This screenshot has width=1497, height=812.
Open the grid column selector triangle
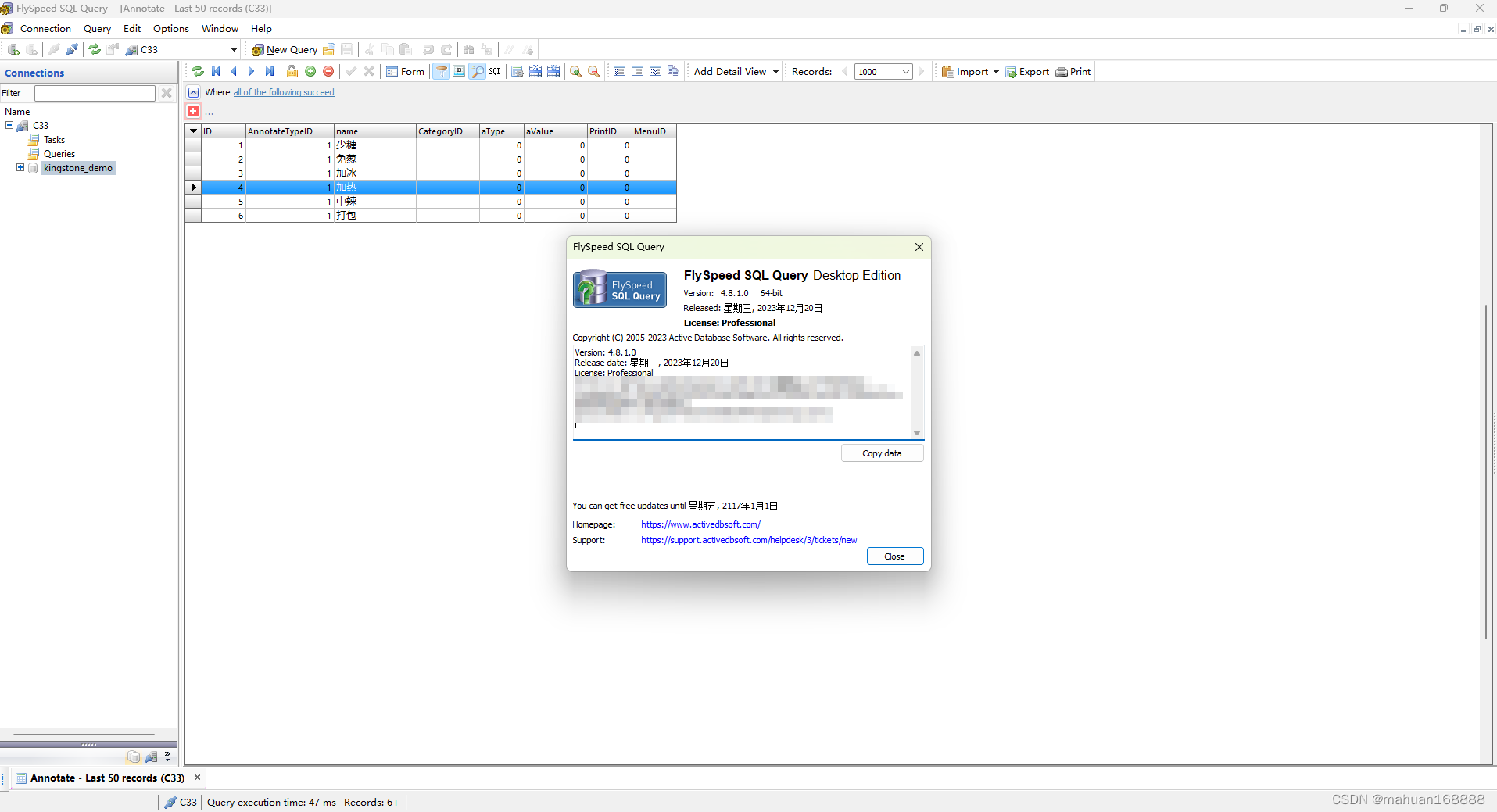(x=193, y=131)
